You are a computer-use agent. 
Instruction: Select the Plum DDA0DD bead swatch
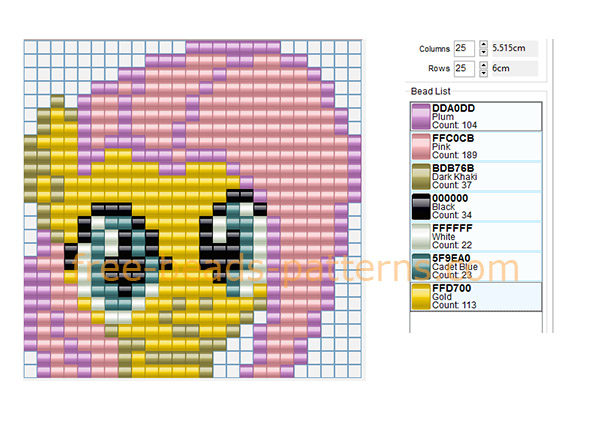421,117
